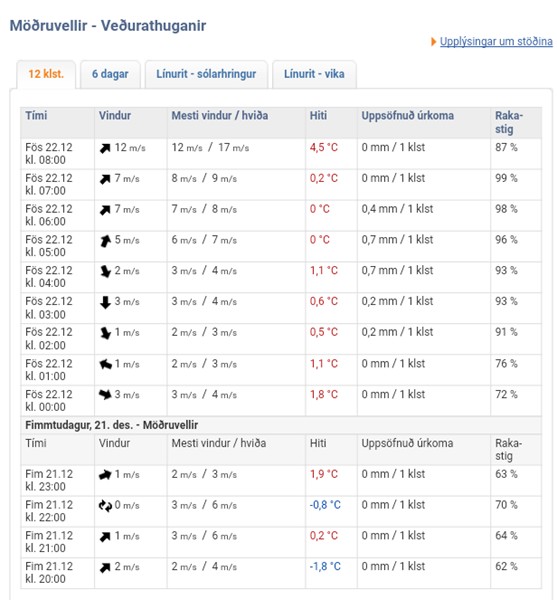Click orange triangle beside Upplýsingar um stöðina
The image size is (557, 600).
pos(433,41)
